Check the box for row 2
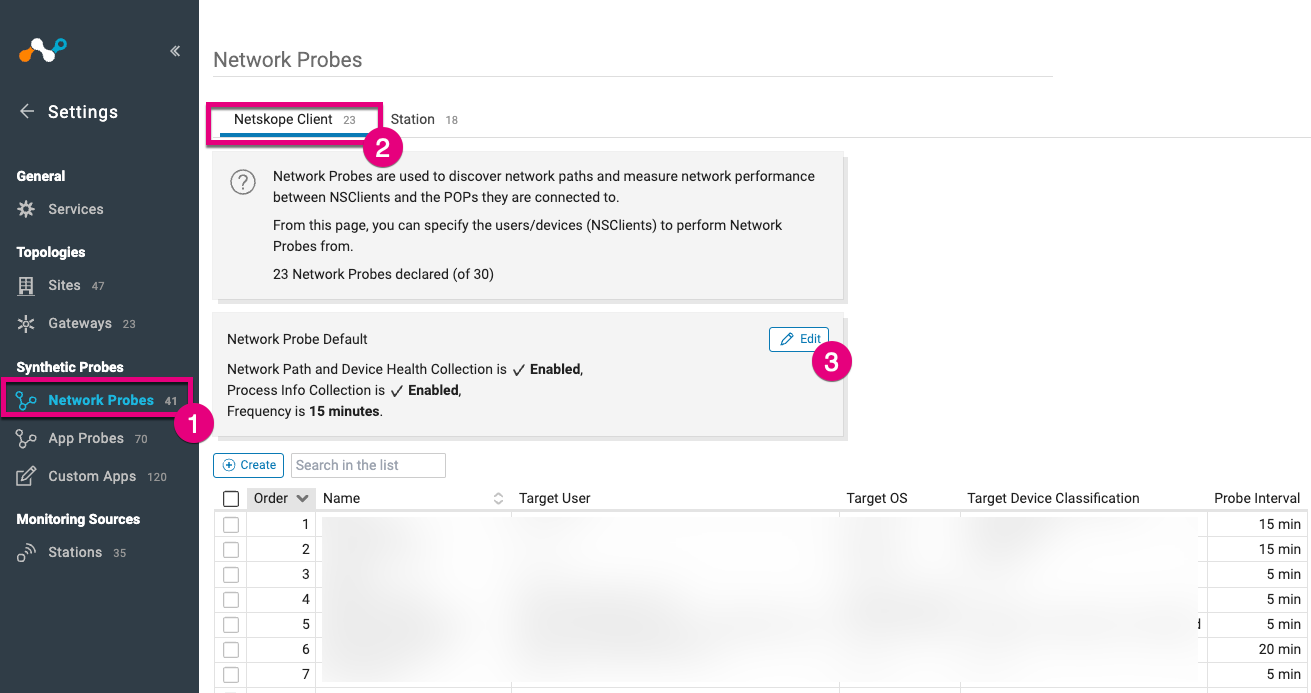1311x693 pixels. click(231, 549)
